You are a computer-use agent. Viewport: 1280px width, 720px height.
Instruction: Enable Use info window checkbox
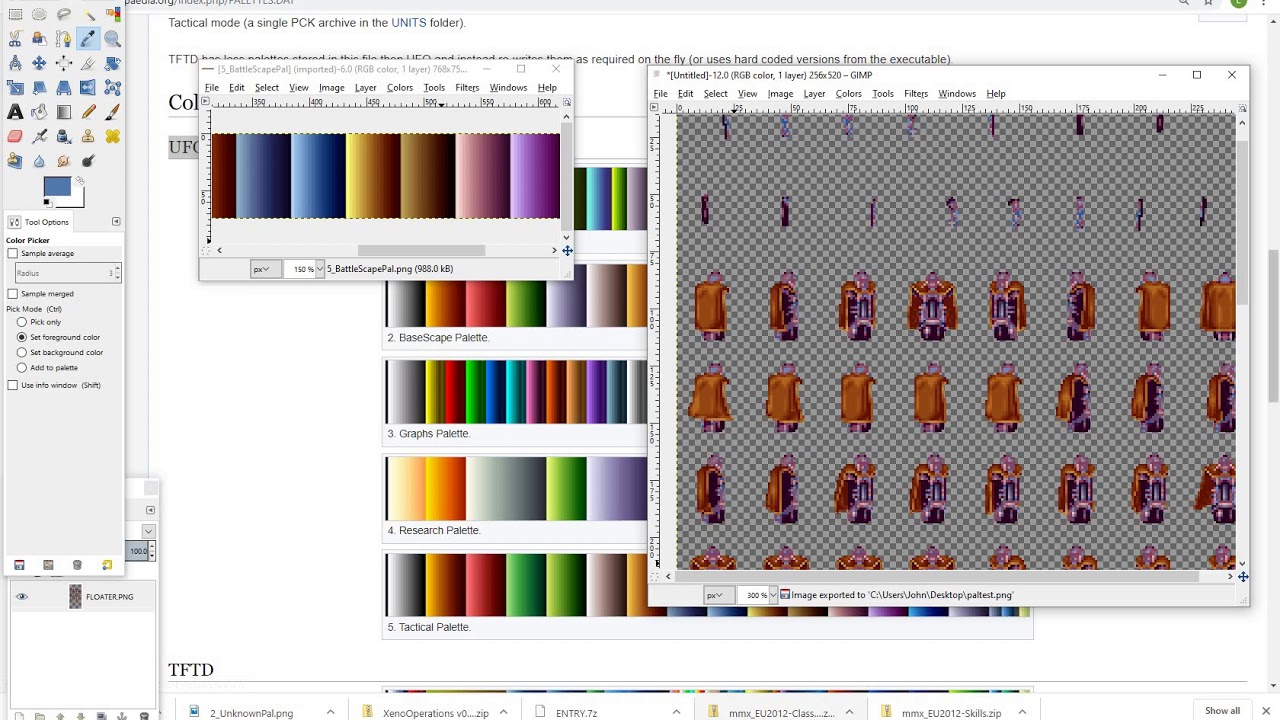[13, 385]
